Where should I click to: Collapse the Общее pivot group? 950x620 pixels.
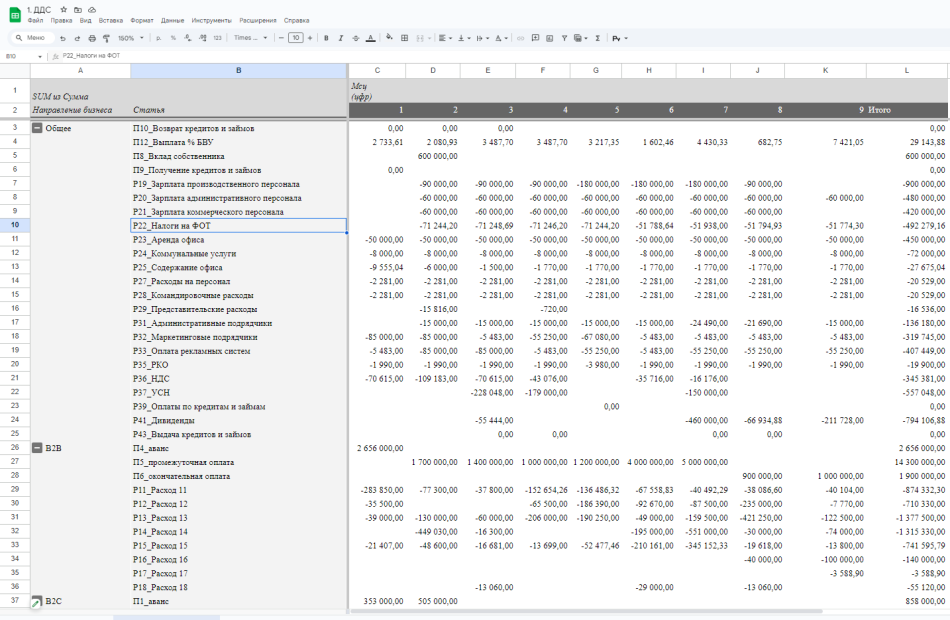pos(37,128)
